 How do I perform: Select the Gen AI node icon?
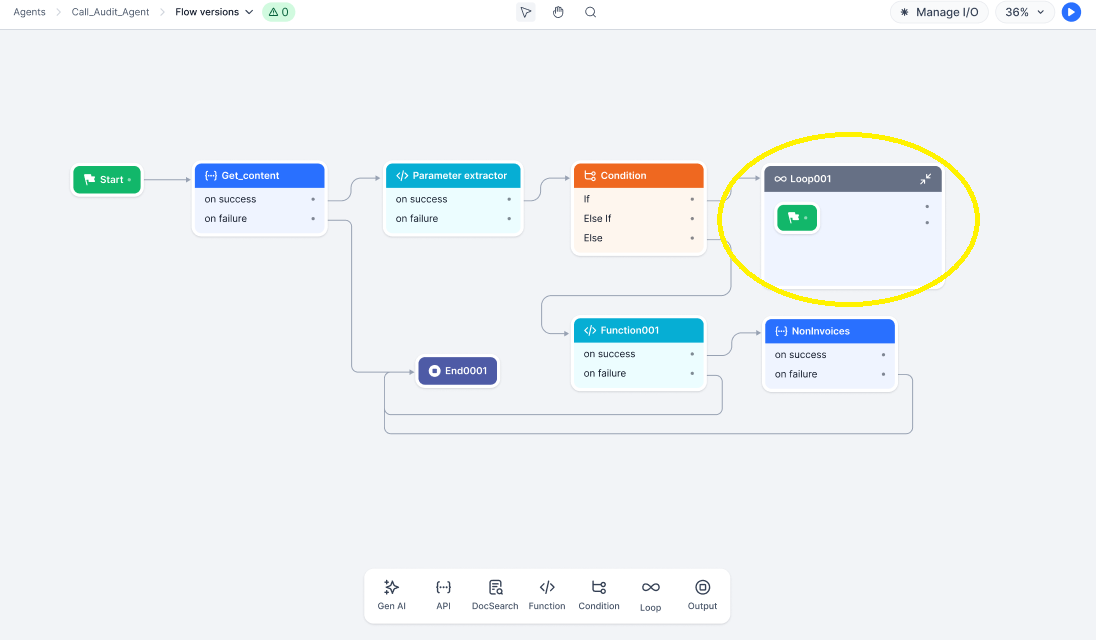(391, 588)
